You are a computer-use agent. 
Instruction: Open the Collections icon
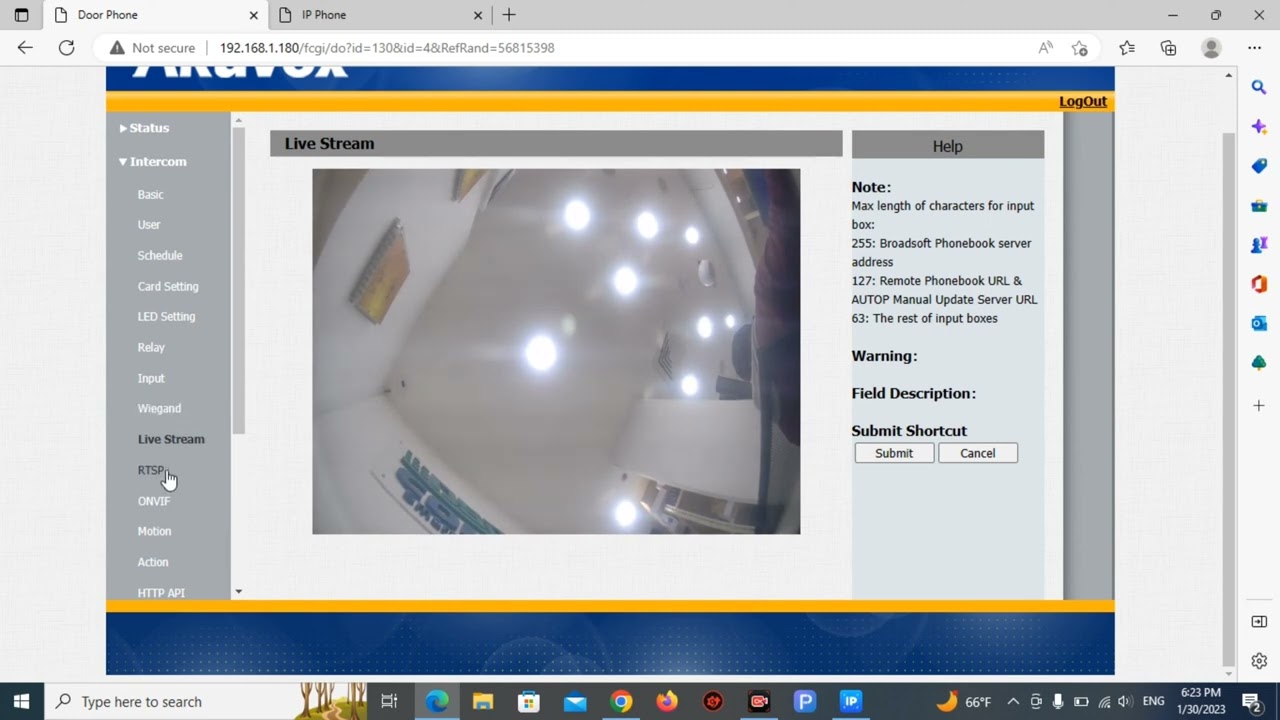[1168, 47]
